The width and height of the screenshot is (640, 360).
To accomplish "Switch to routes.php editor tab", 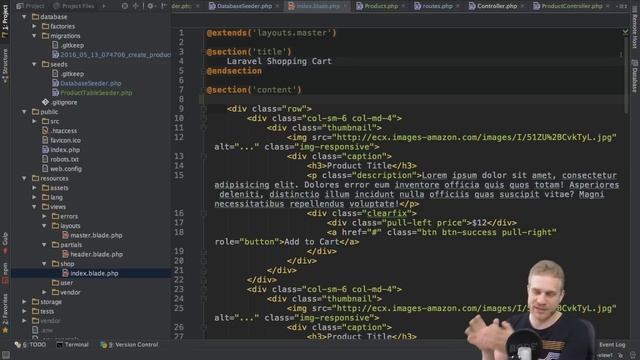I will [x=437, y=6].
